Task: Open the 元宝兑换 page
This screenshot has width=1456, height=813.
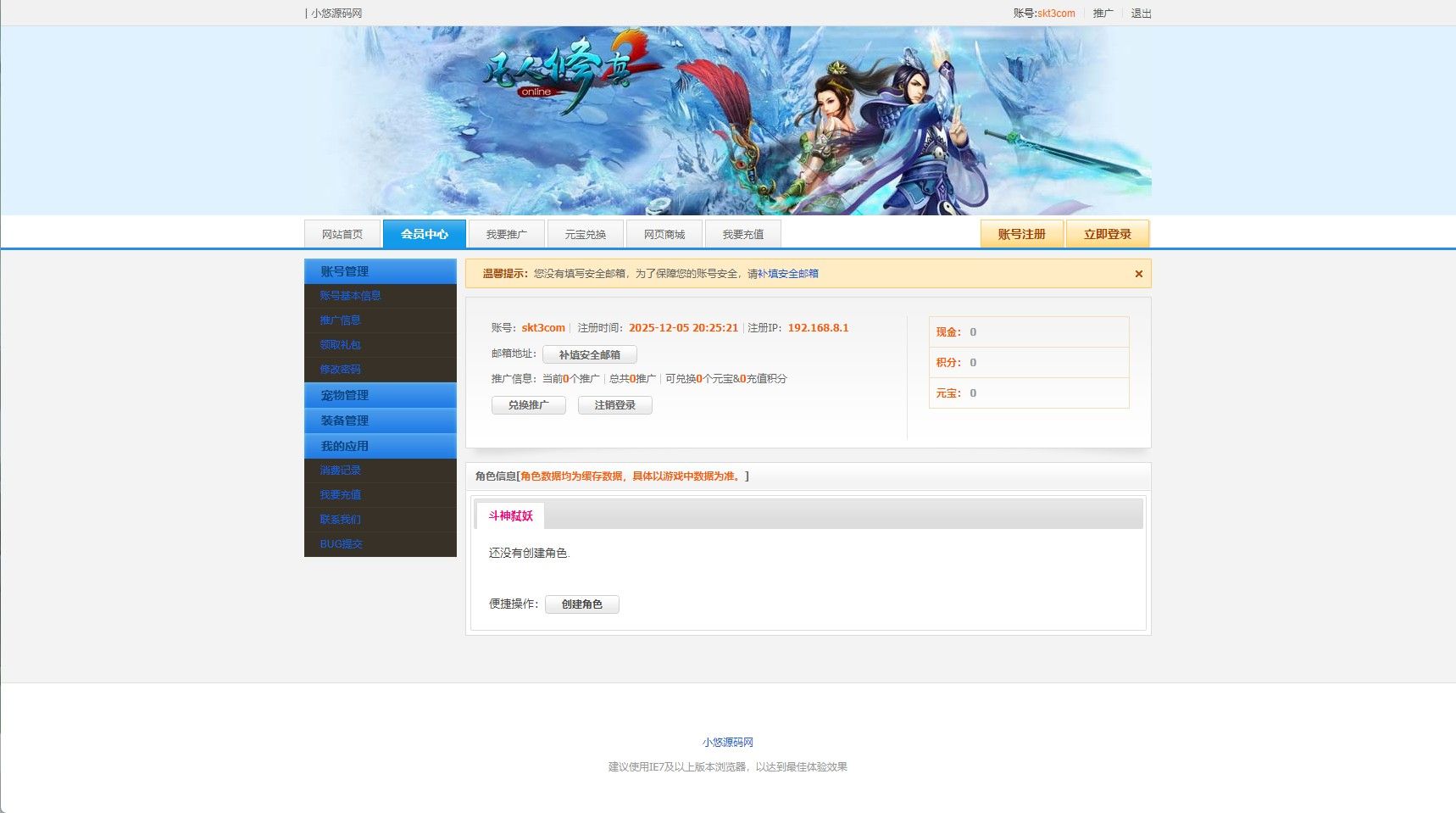Action: pos(586,233)
